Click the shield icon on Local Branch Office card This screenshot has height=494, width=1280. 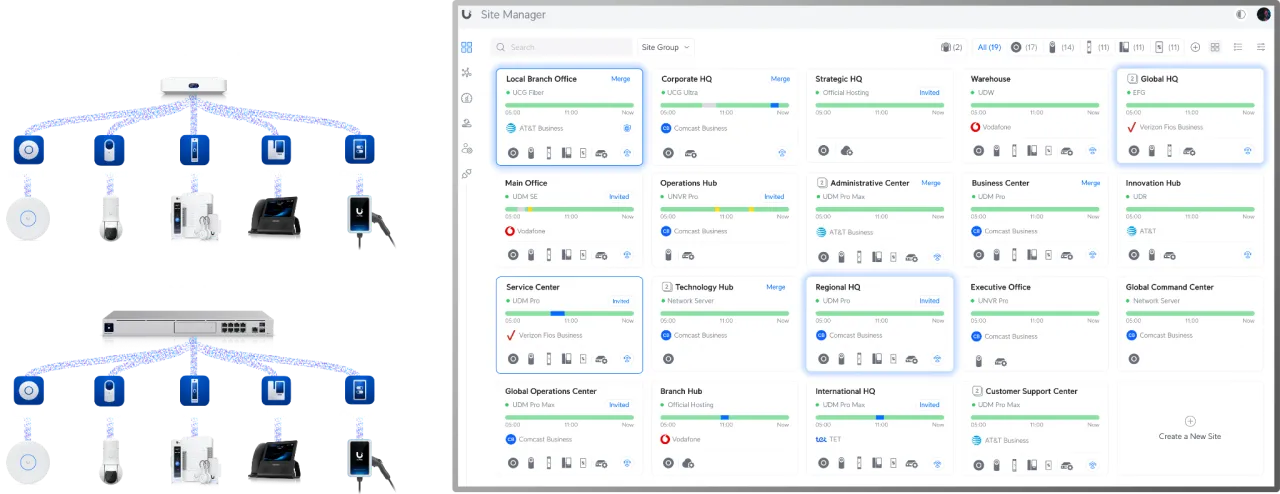pyautogui.click(x=628, y=128)
